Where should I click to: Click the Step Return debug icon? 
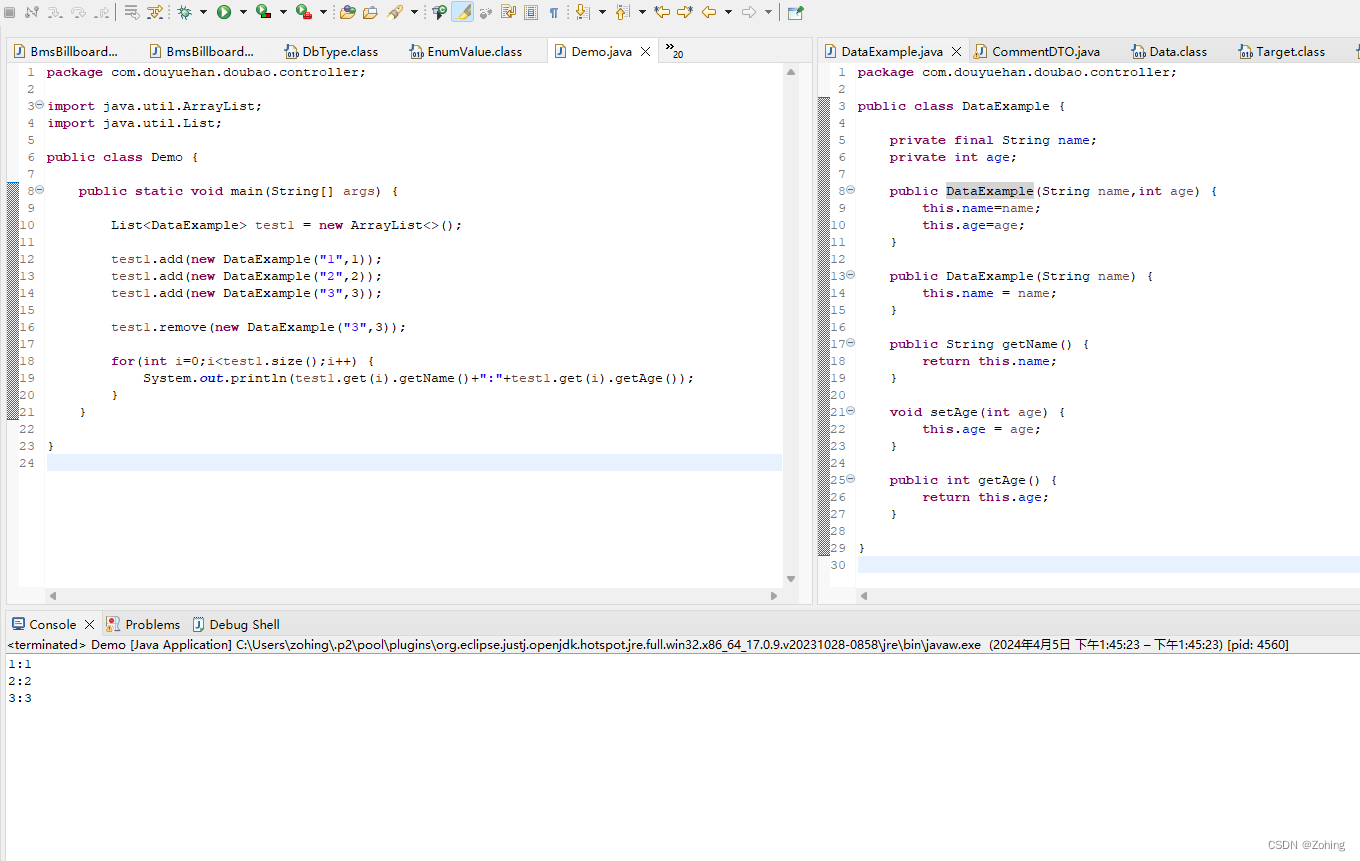(x=103, y=12)
